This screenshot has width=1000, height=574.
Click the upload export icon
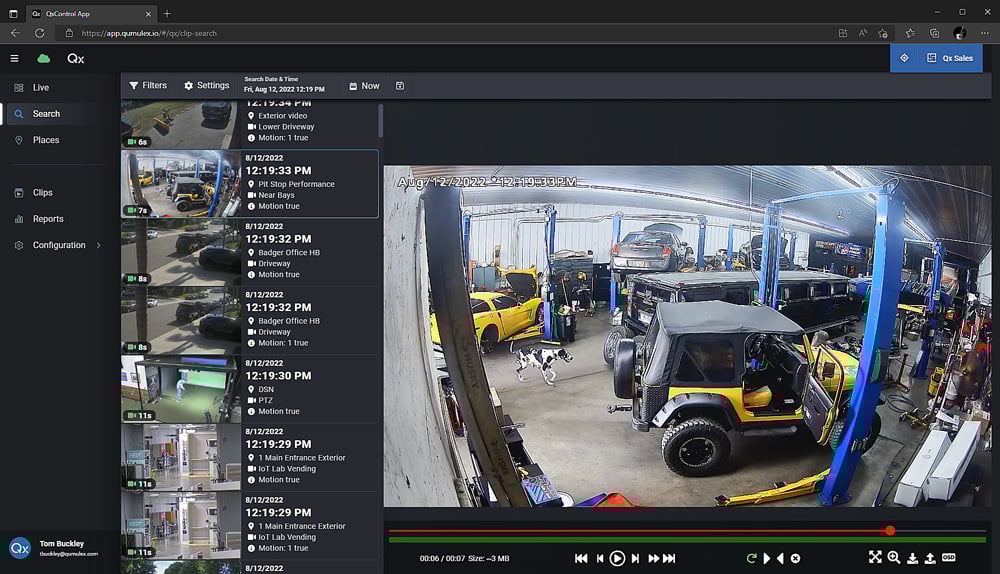point(930,558)
